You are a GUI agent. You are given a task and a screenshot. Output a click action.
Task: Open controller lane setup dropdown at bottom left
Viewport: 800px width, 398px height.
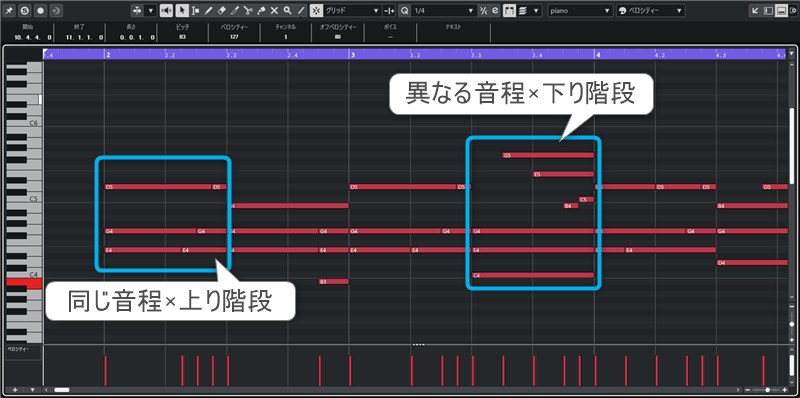tap(33, 390)
